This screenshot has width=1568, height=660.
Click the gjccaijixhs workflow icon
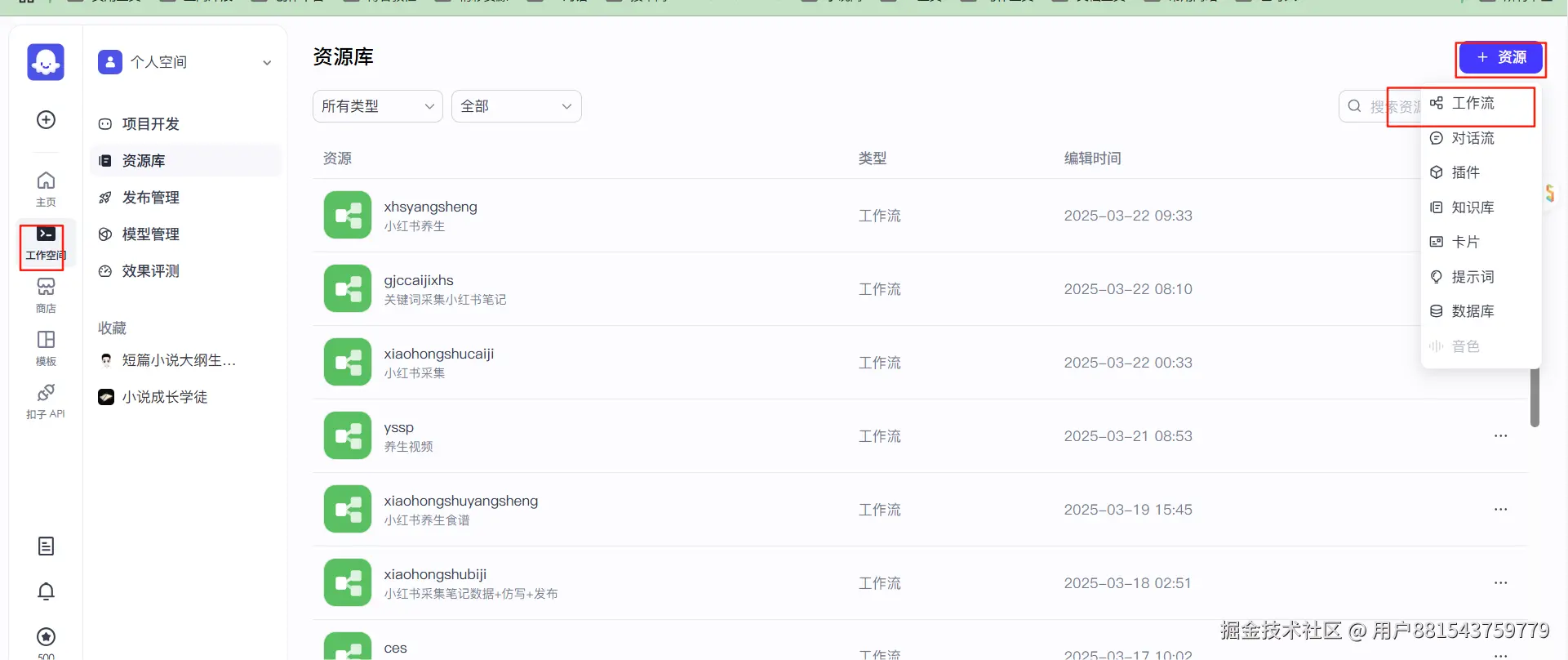point(348,289)
